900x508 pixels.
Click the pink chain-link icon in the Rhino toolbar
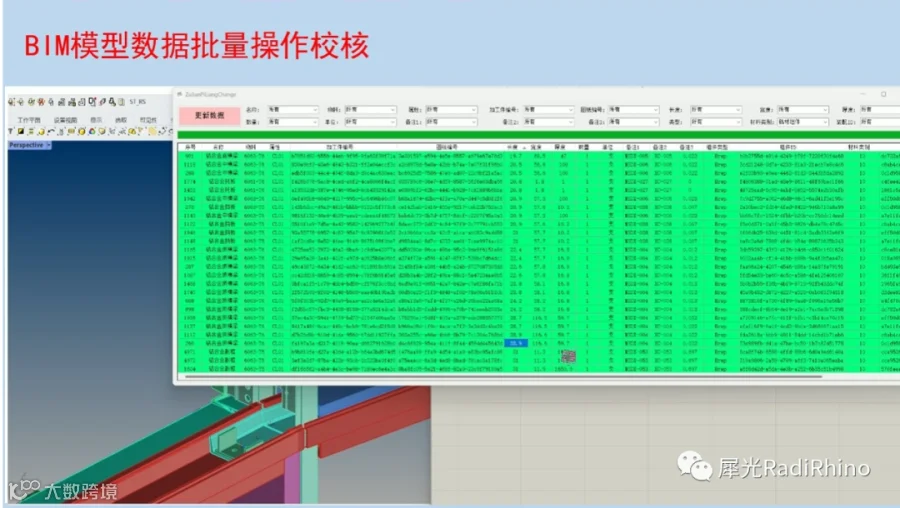[102, 102]
